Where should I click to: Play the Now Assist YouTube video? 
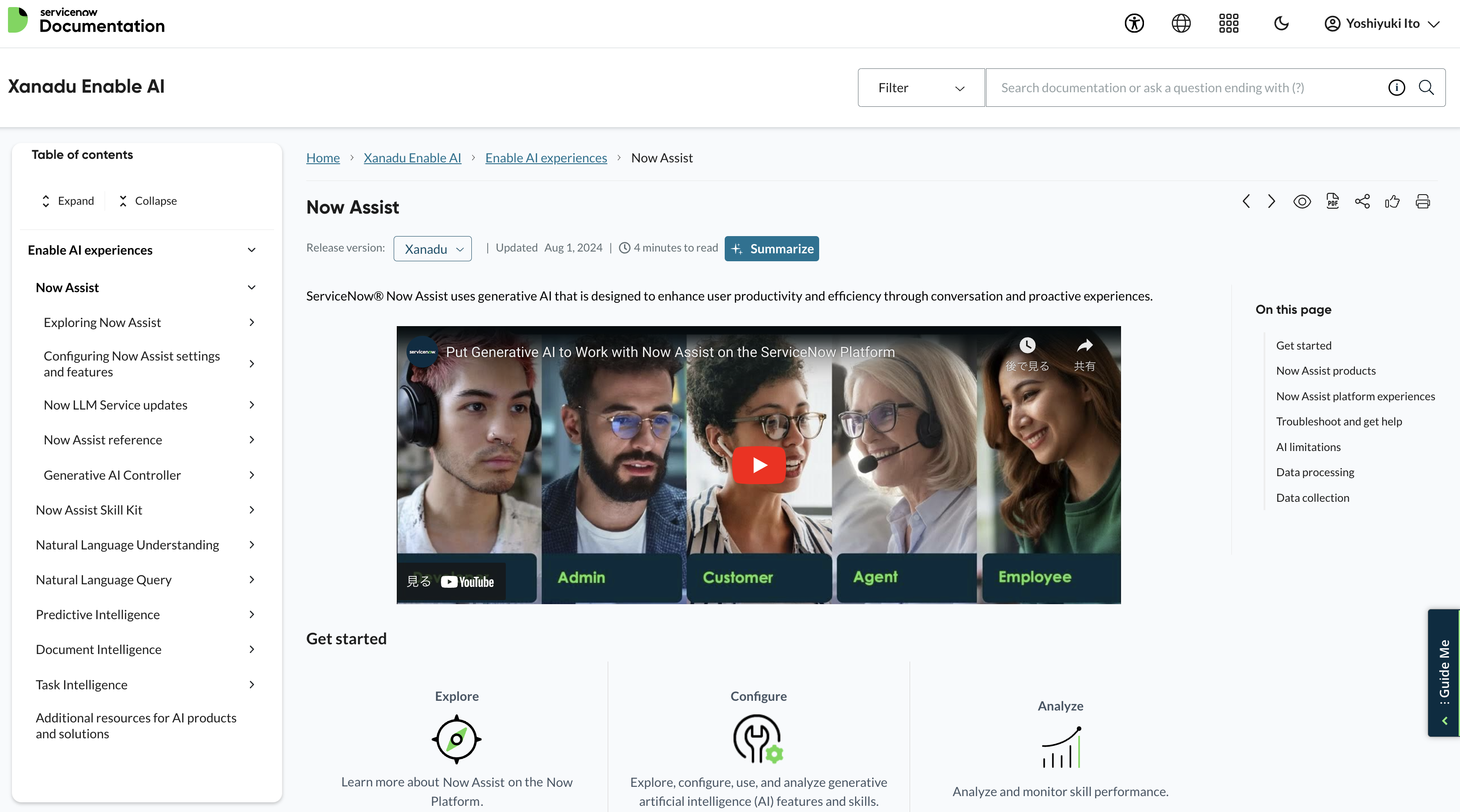pos(759,465)
